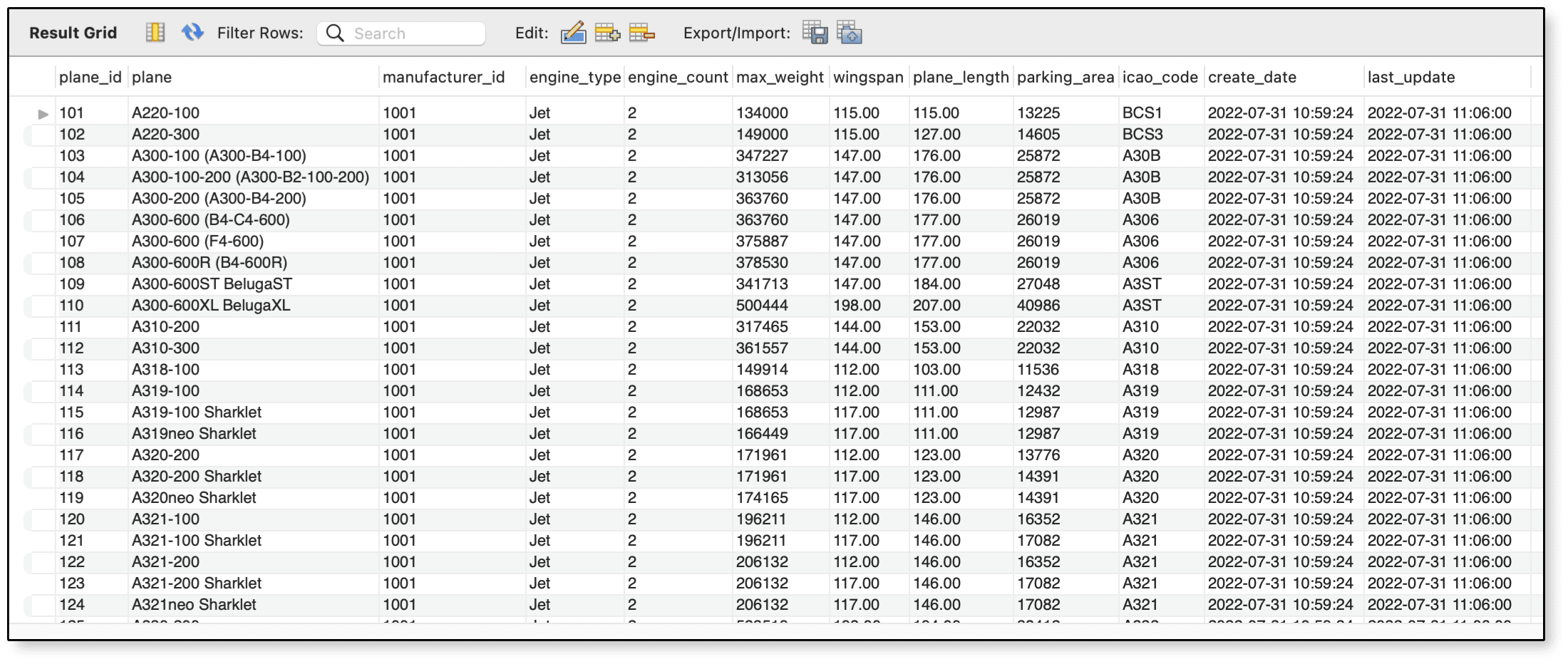Import records from an external file
The height and width of the screenshot is (664, 1568).
tap(849, 33)
